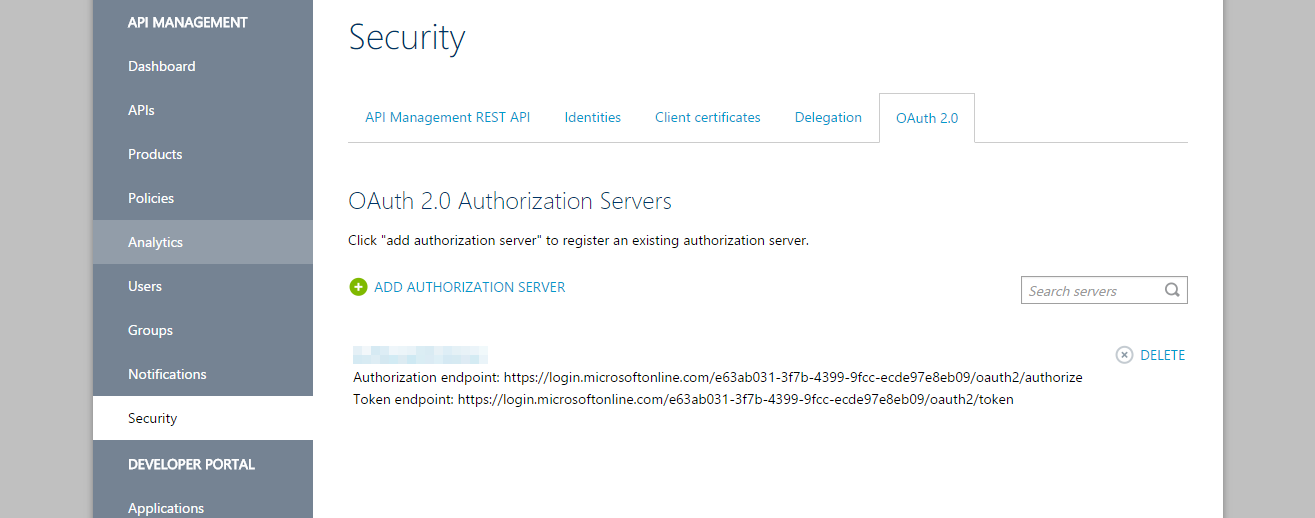1315x518 pixels.
Task: Click the circled X icon beside DELETE
Action: click(x=1124, y=355)
